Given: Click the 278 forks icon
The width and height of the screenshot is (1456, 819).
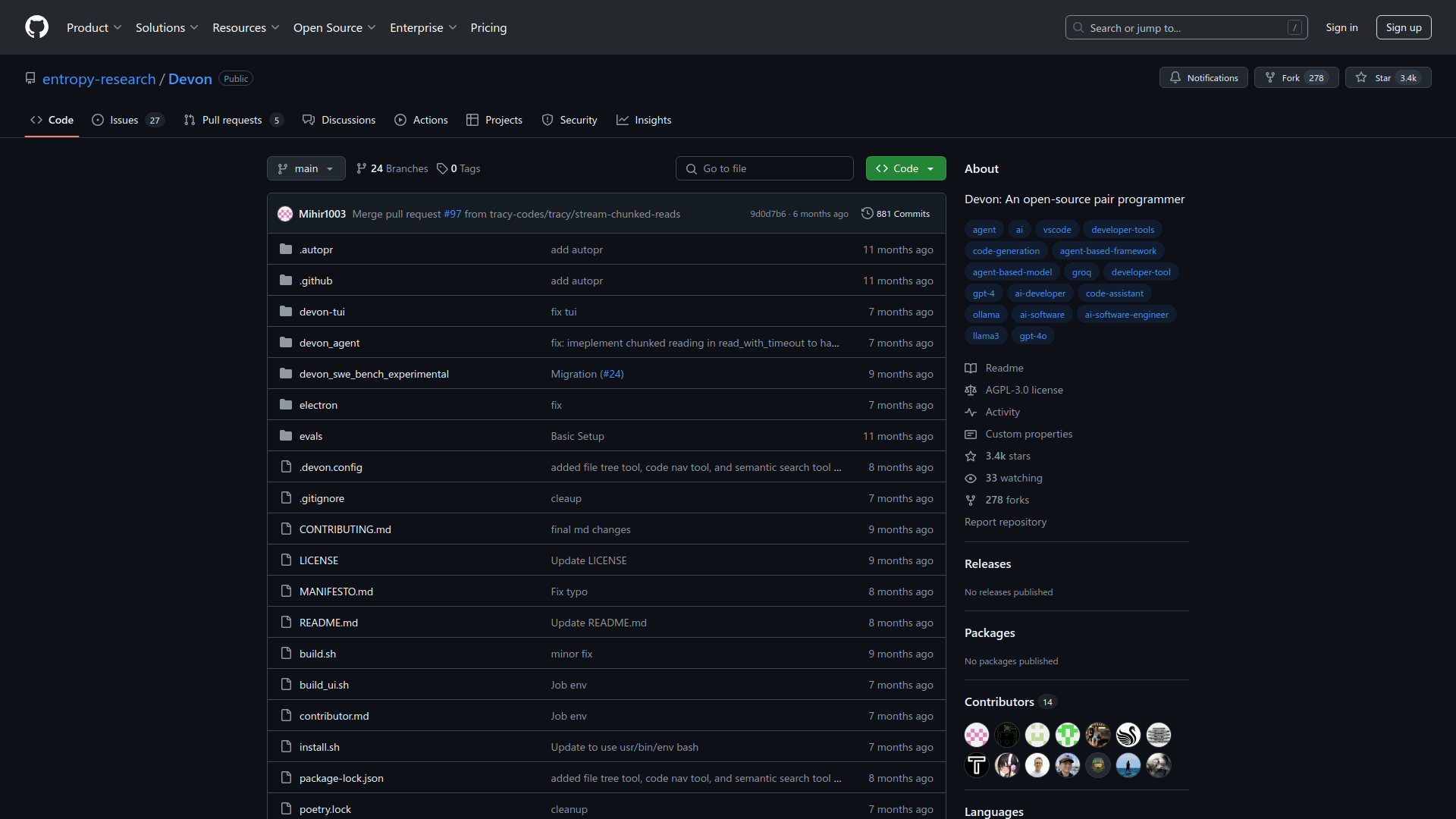Looking at the screenshot, I should tap(971, 500).
